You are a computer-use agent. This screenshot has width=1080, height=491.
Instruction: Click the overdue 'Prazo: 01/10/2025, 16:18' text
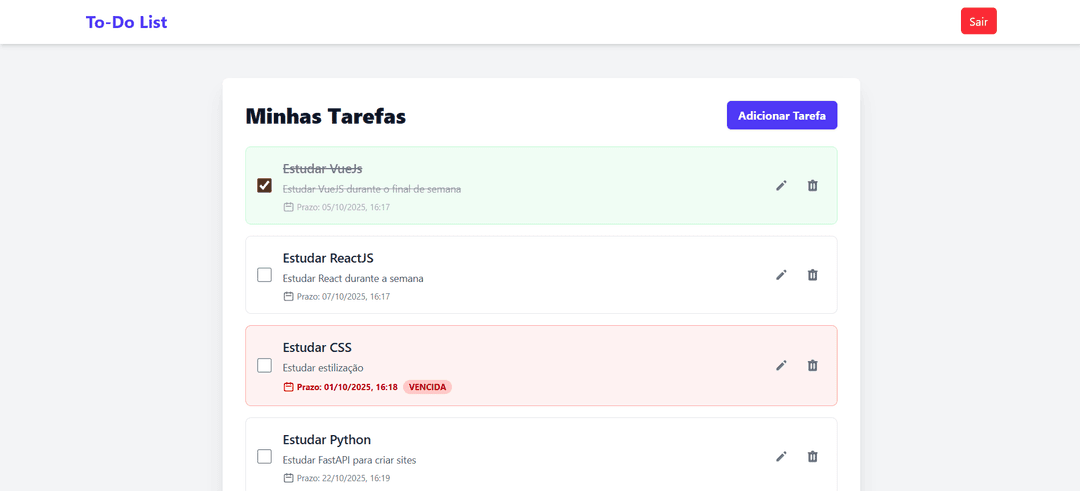point(347,387)
